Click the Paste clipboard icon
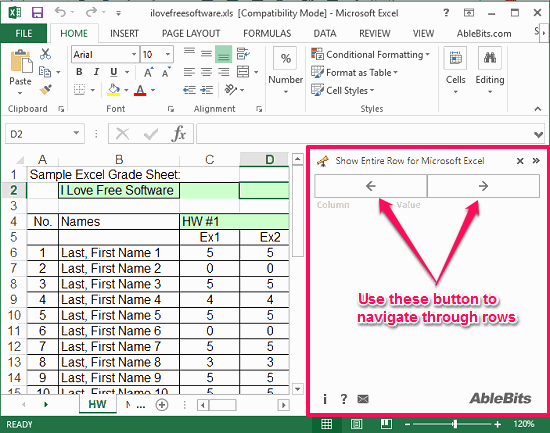 pos(21,62)
